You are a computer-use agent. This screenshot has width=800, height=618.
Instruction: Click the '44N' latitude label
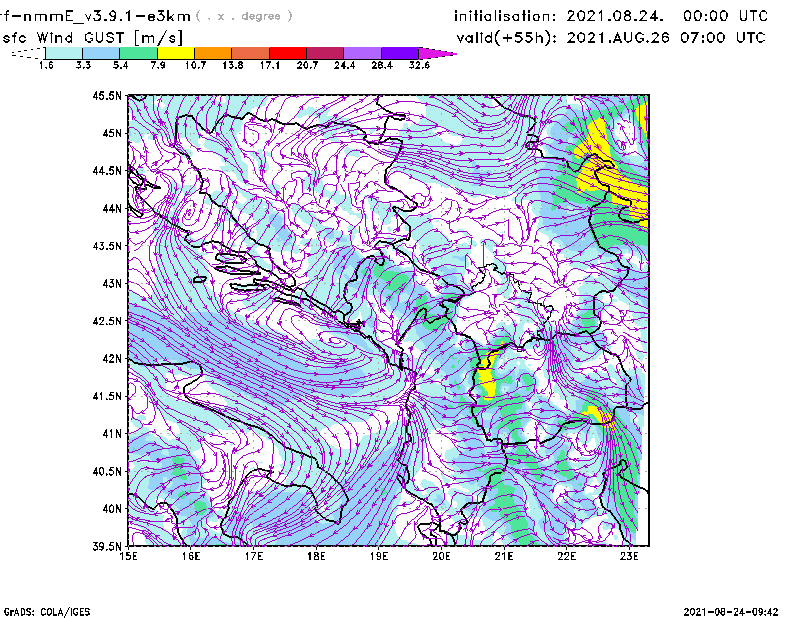coord(112,208)
